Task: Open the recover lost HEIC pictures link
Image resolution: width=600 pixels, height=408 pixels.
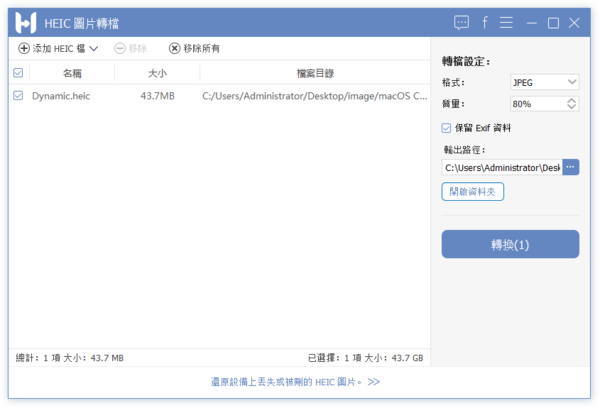Action: point(295,381)
